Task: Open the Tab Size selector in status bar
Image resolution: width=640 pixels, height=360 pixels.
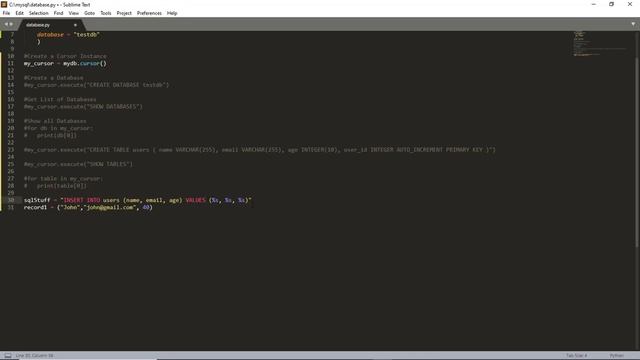Action: click(x=576, y=356)
